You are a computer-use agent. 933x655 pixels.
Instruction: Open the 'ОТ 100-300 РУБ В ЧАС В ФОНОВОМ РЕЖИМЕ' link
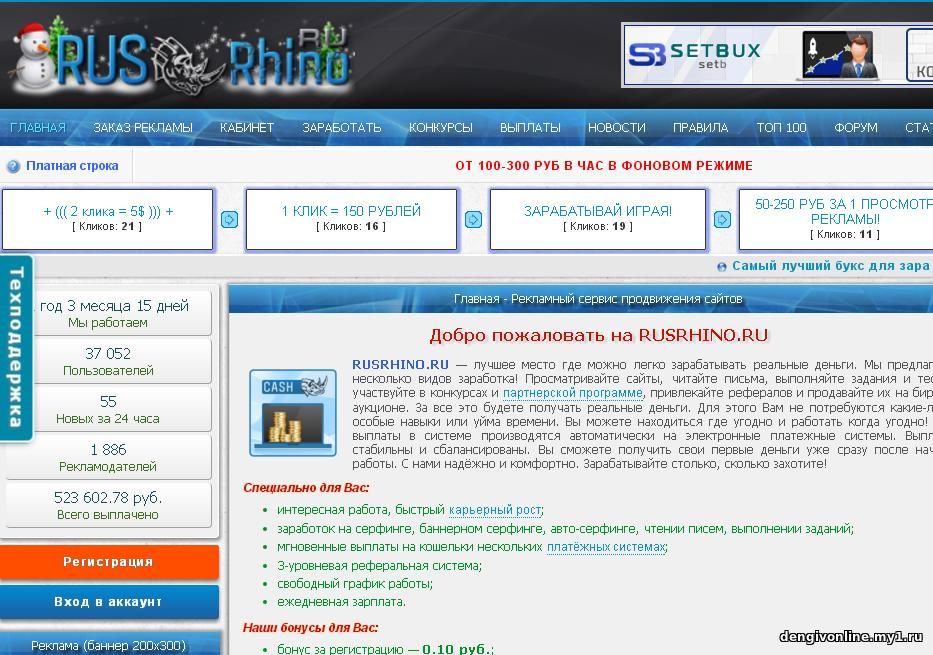pos(604,166)
